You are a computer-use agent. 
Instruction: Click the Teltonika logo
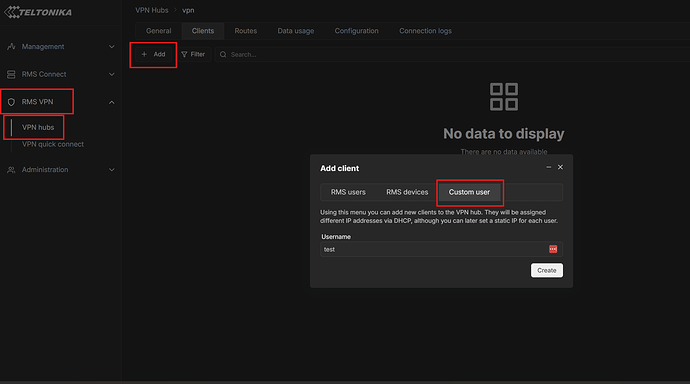pos(38,12)
